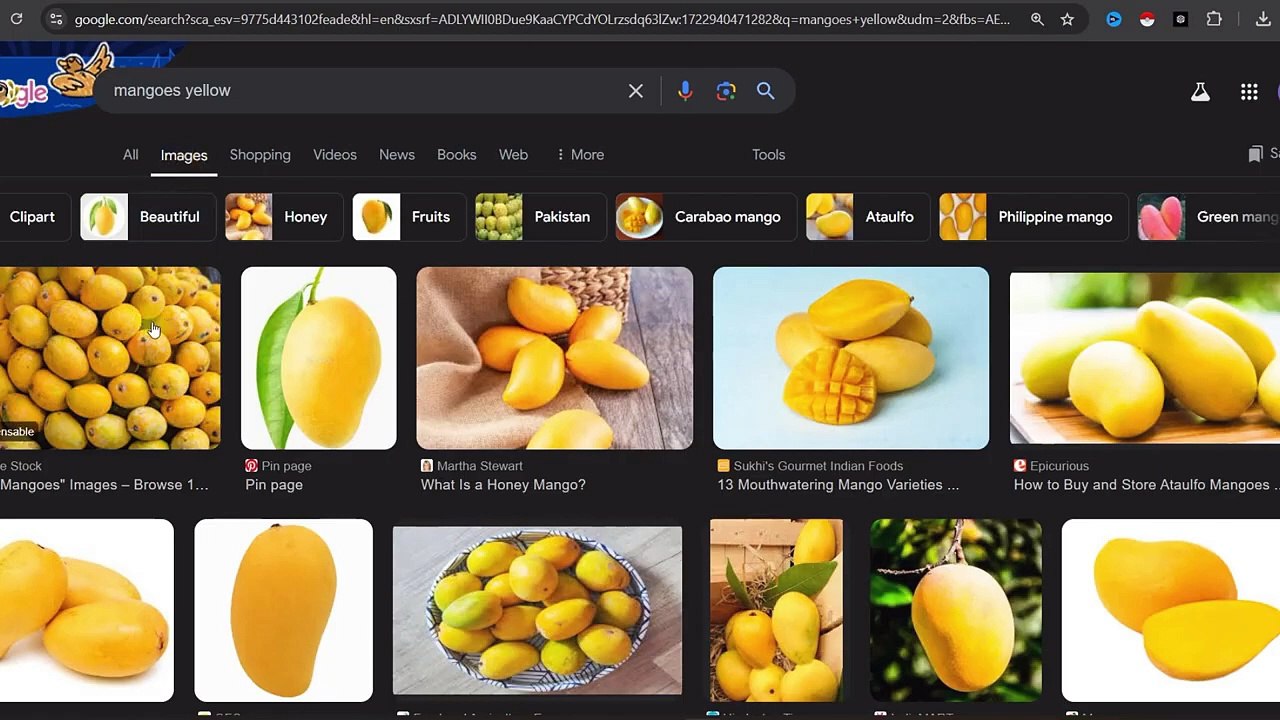Click the blue extension icon beside the bookmark star
Image resolution: width=1280 pixels, height=720 pixels.
tap(1114, 19)
